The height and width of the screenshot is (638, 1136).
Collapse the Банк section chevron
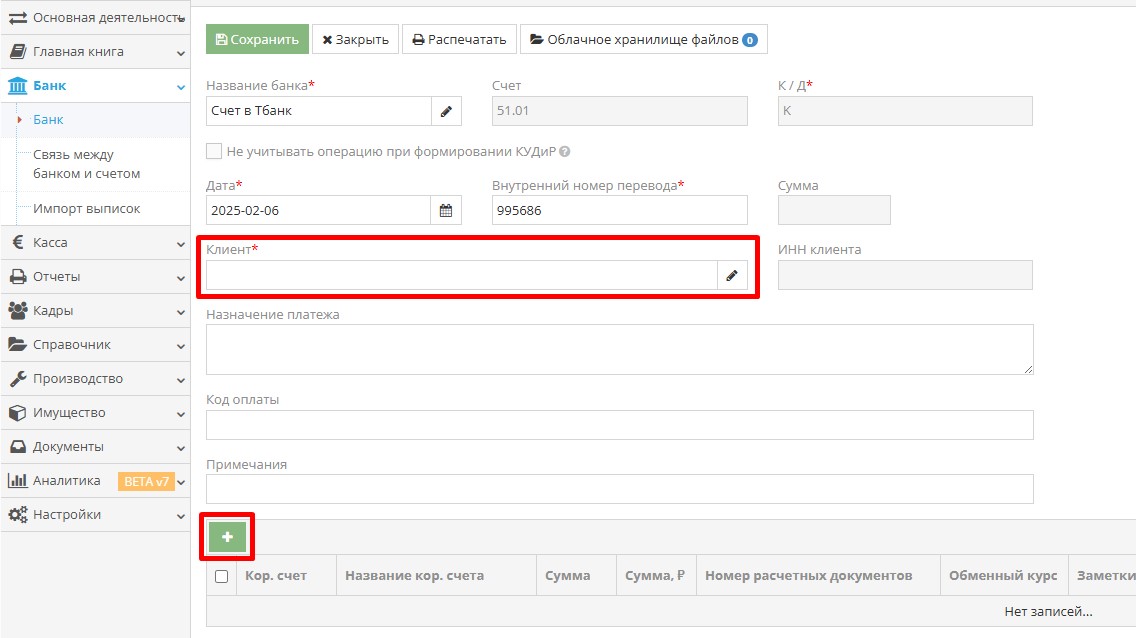(181, 87)
